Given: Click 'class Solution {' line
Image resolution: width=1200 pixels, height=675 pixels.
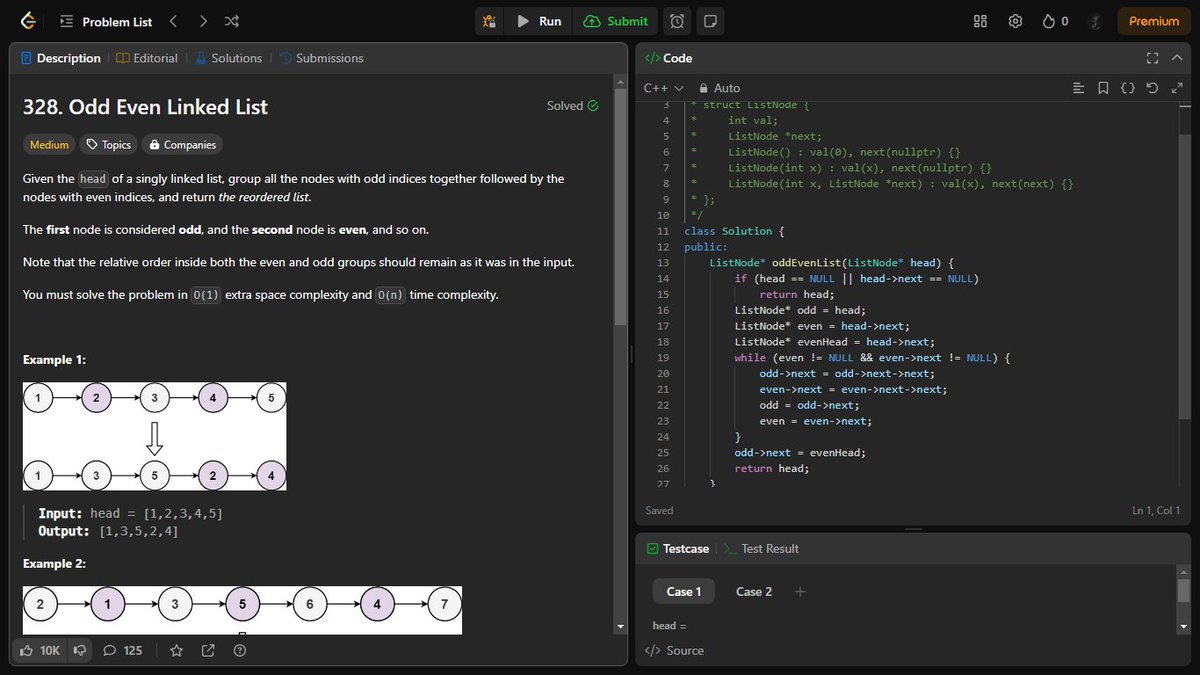Looking at the screenshot, I should click(734, 231).
